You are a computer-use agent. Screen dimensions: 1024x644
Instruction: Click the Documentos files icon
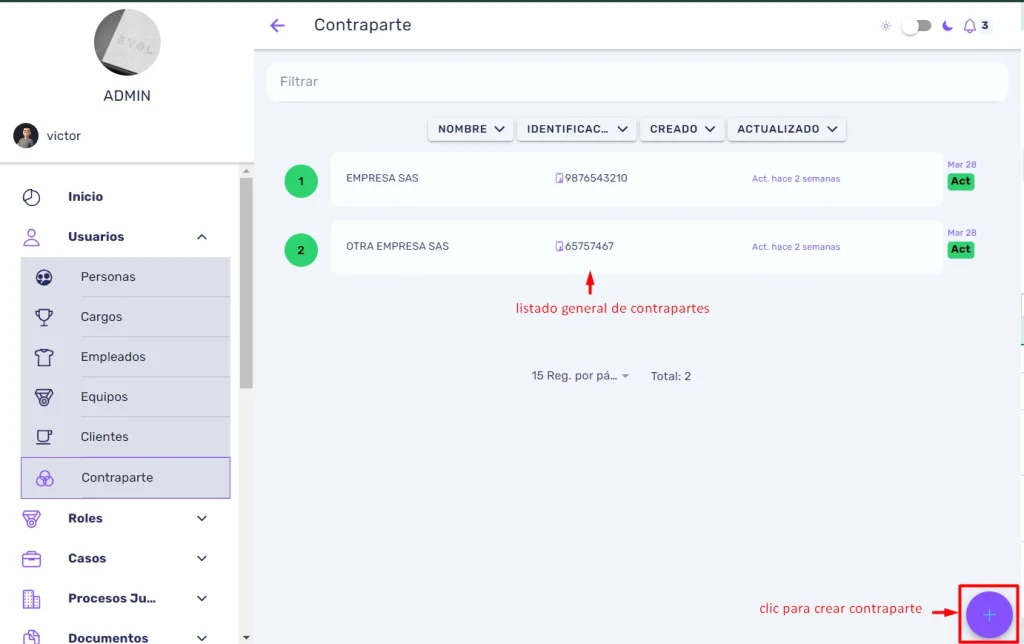point(31,637)
